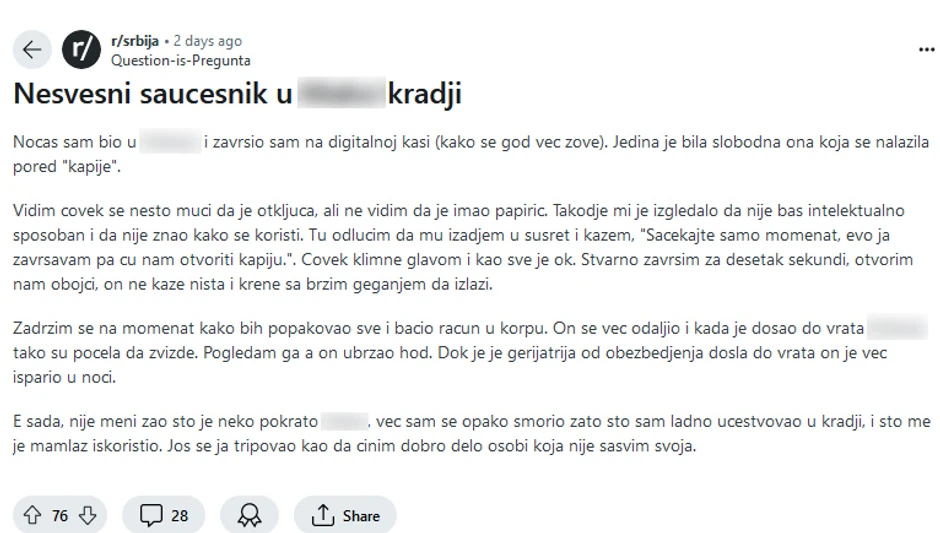The height and width of the screenshot is (533, 940).
Task: Click the Share button
Action: pos(345,515)
